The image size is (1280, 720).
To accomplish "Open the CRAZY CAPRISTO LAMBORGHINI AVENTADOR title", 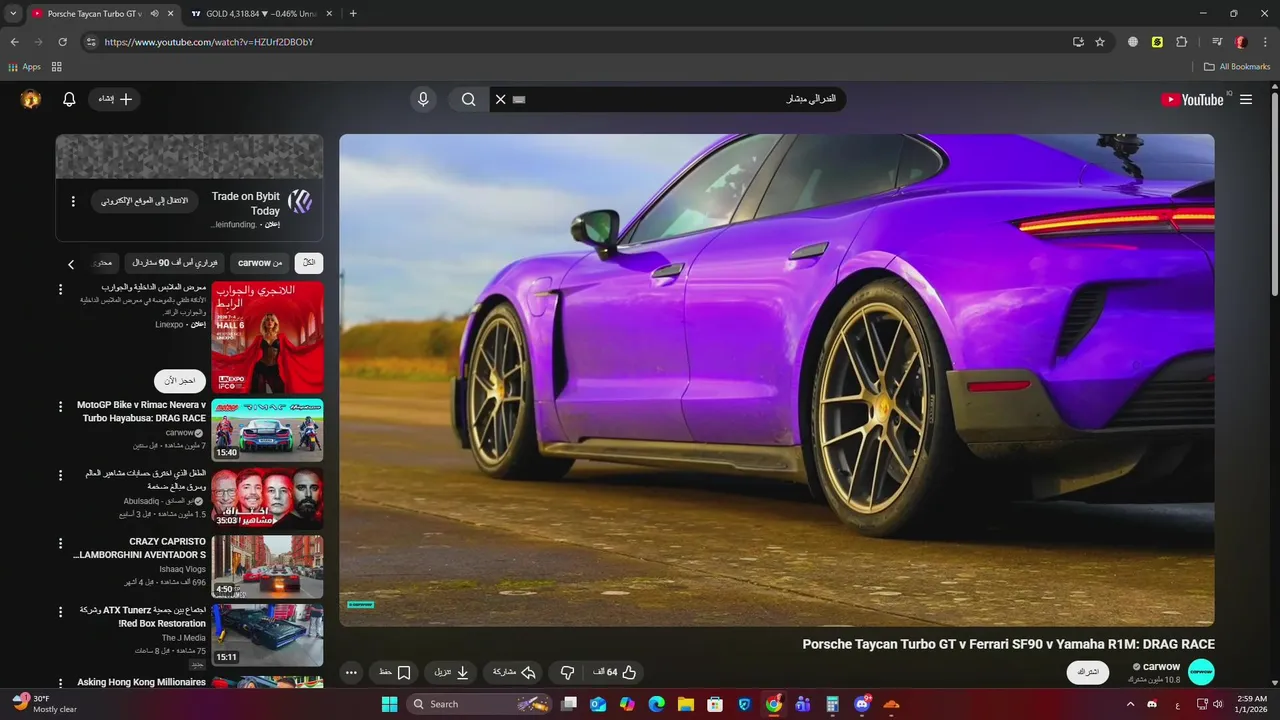I will pos(140,548).
